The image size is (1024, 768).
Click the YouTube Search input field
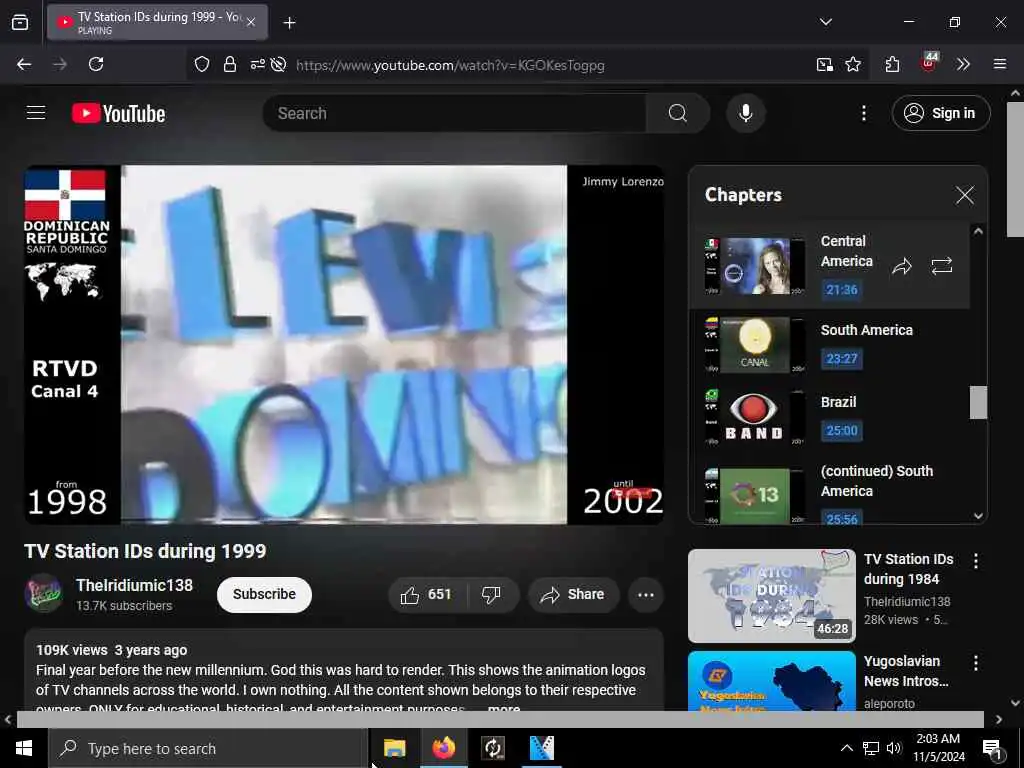[x=455, y=113]
